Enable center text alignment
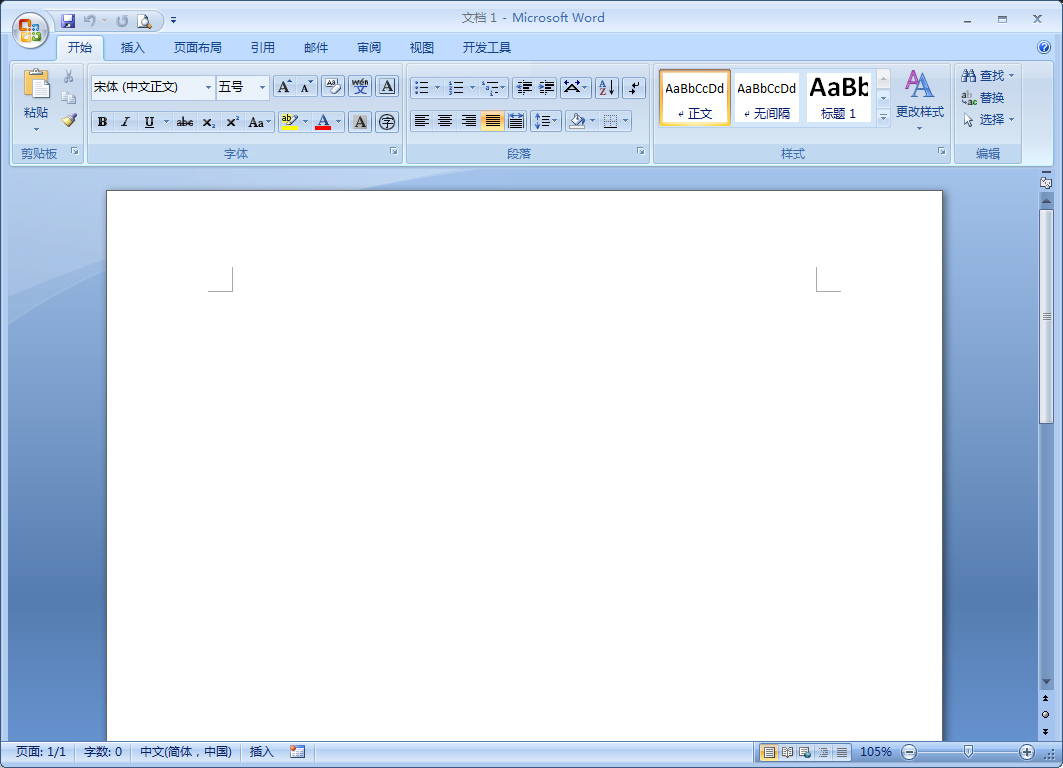This screenshot has width=1063, height=768. [x=444, y=122]
